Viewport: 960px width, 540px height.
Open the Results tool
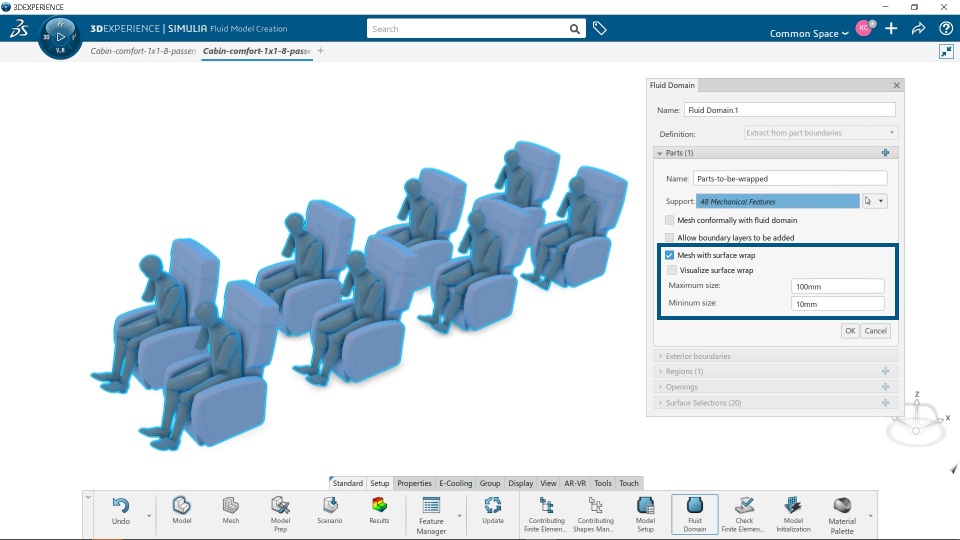coord(379,511)
